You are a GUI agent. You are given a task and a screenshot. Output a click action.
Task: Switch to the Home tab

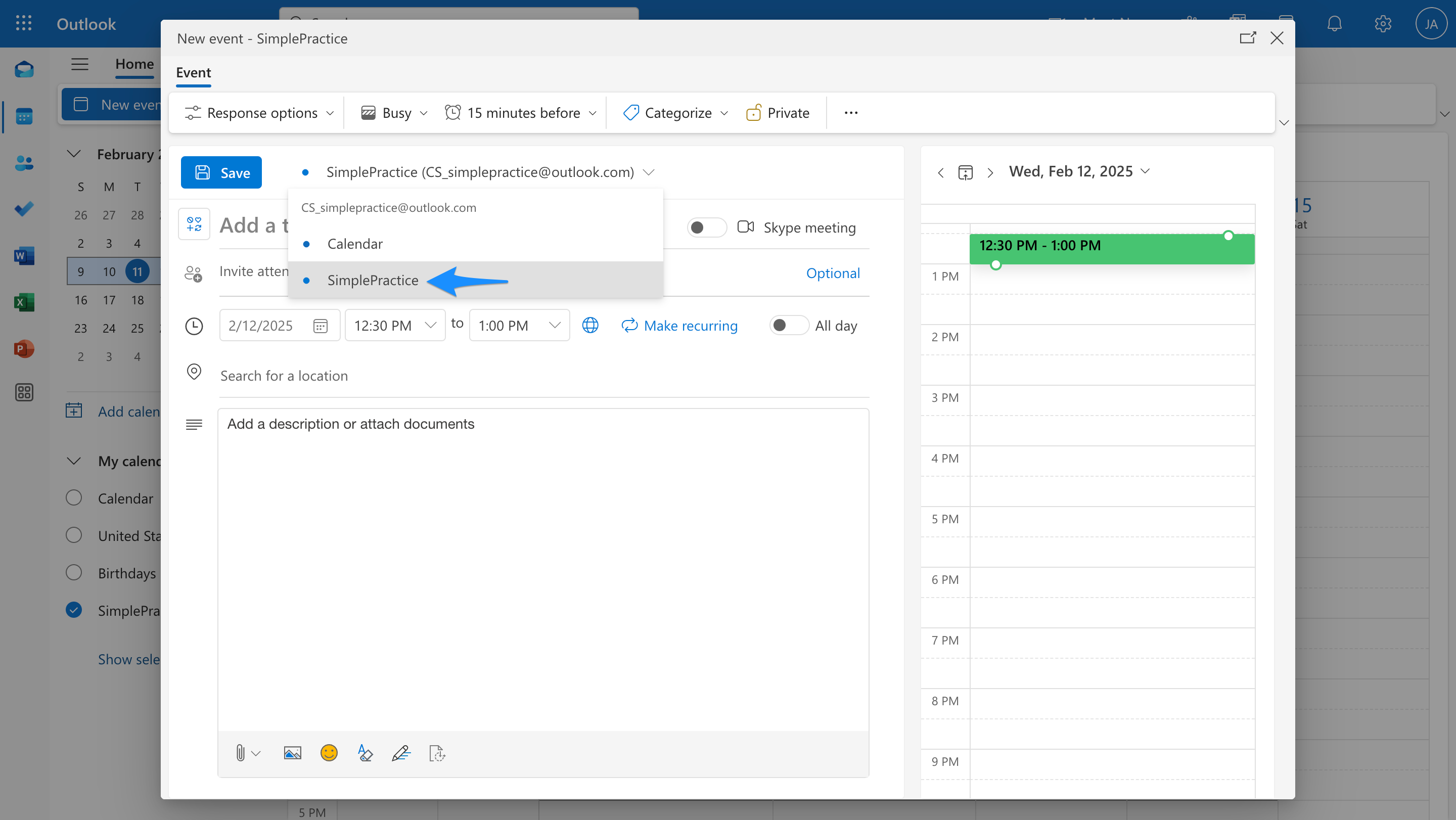click(134, 64)
